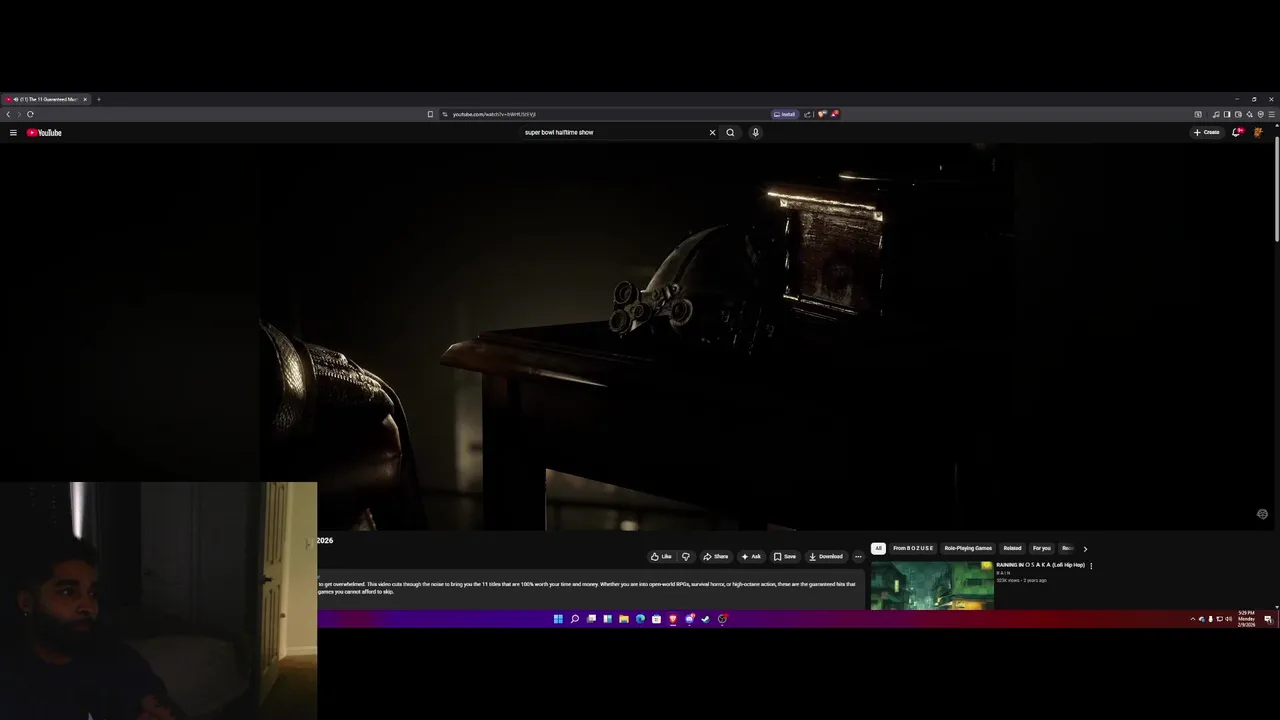1280x720 pixels.
Task: Save the video to playlist
Action: coord(785,556)
